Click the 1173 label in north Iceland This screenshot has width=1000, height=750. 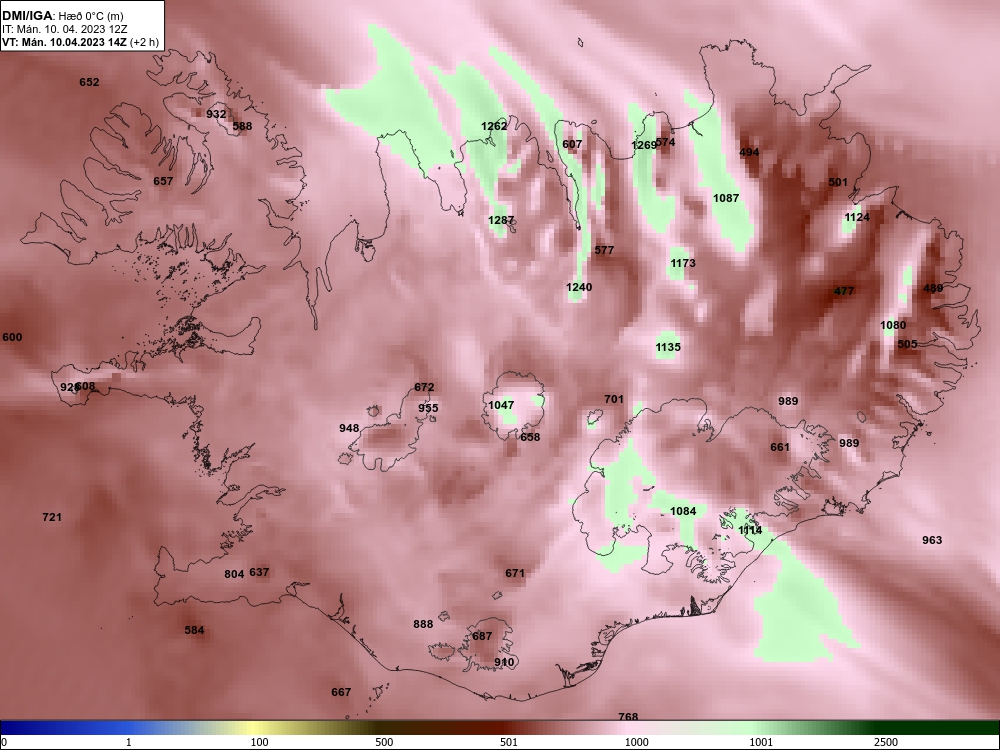[x=683, y=263]
